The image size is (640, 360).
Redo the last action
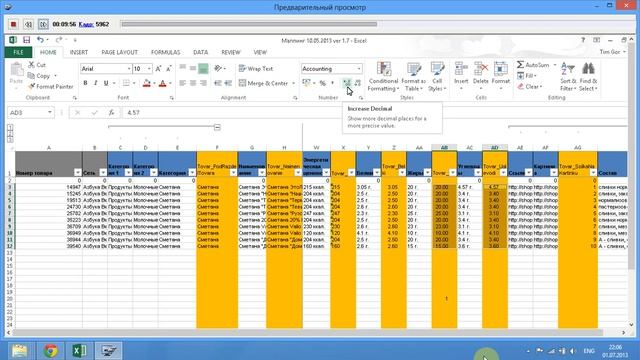click(x=59, y=40)
